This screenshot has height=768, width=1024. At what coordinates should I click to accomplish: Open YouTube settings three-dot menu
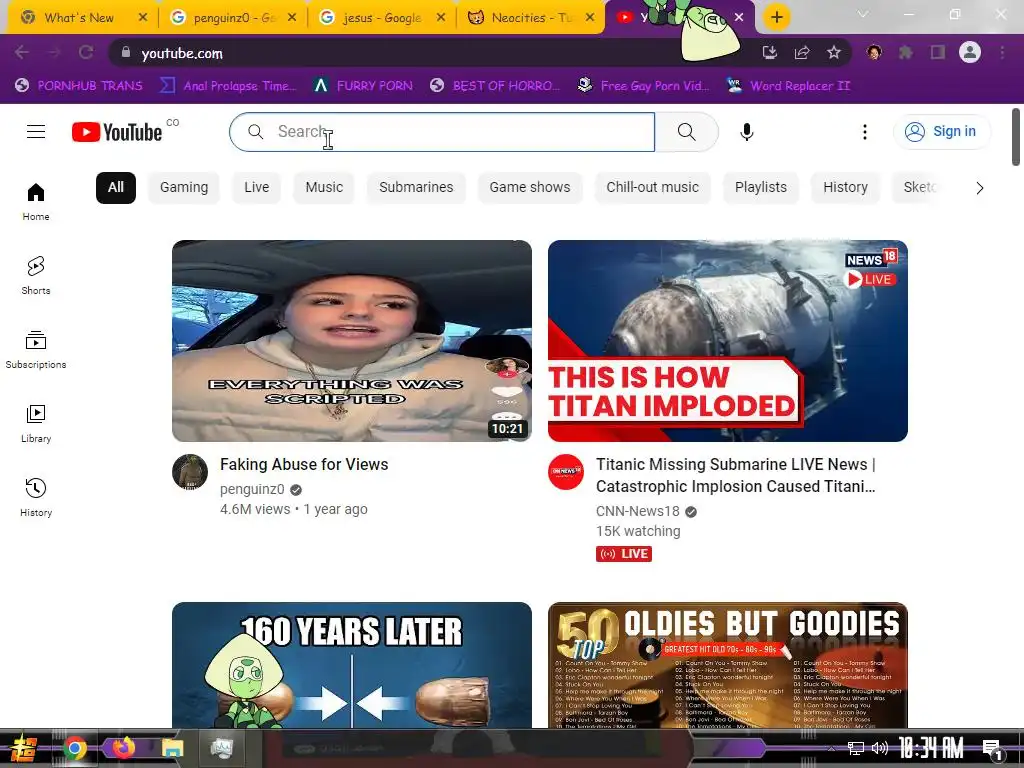click(x=865, y=132)
